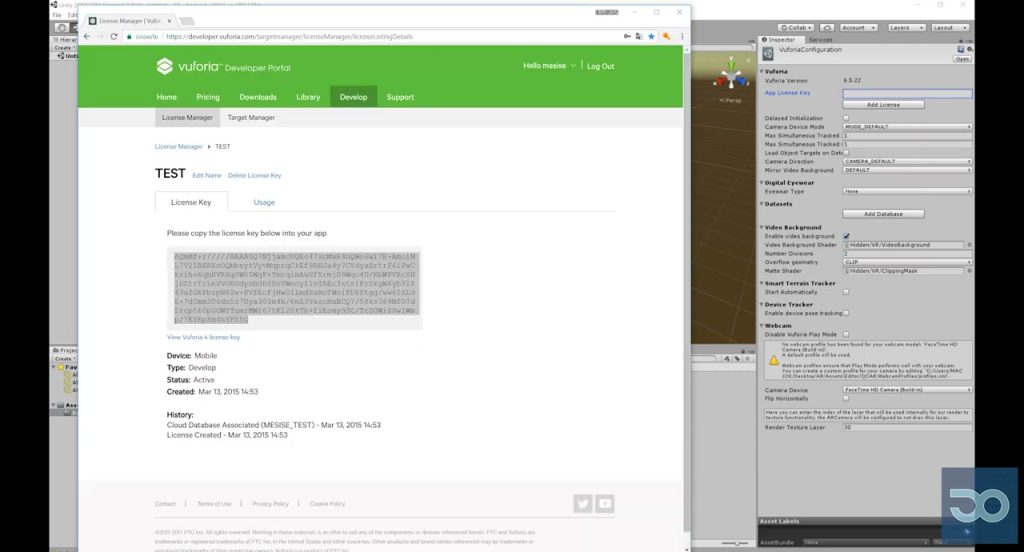Click the License Manager breadcrumb link
1024x552 pixels.
click(x=178, y=146)
